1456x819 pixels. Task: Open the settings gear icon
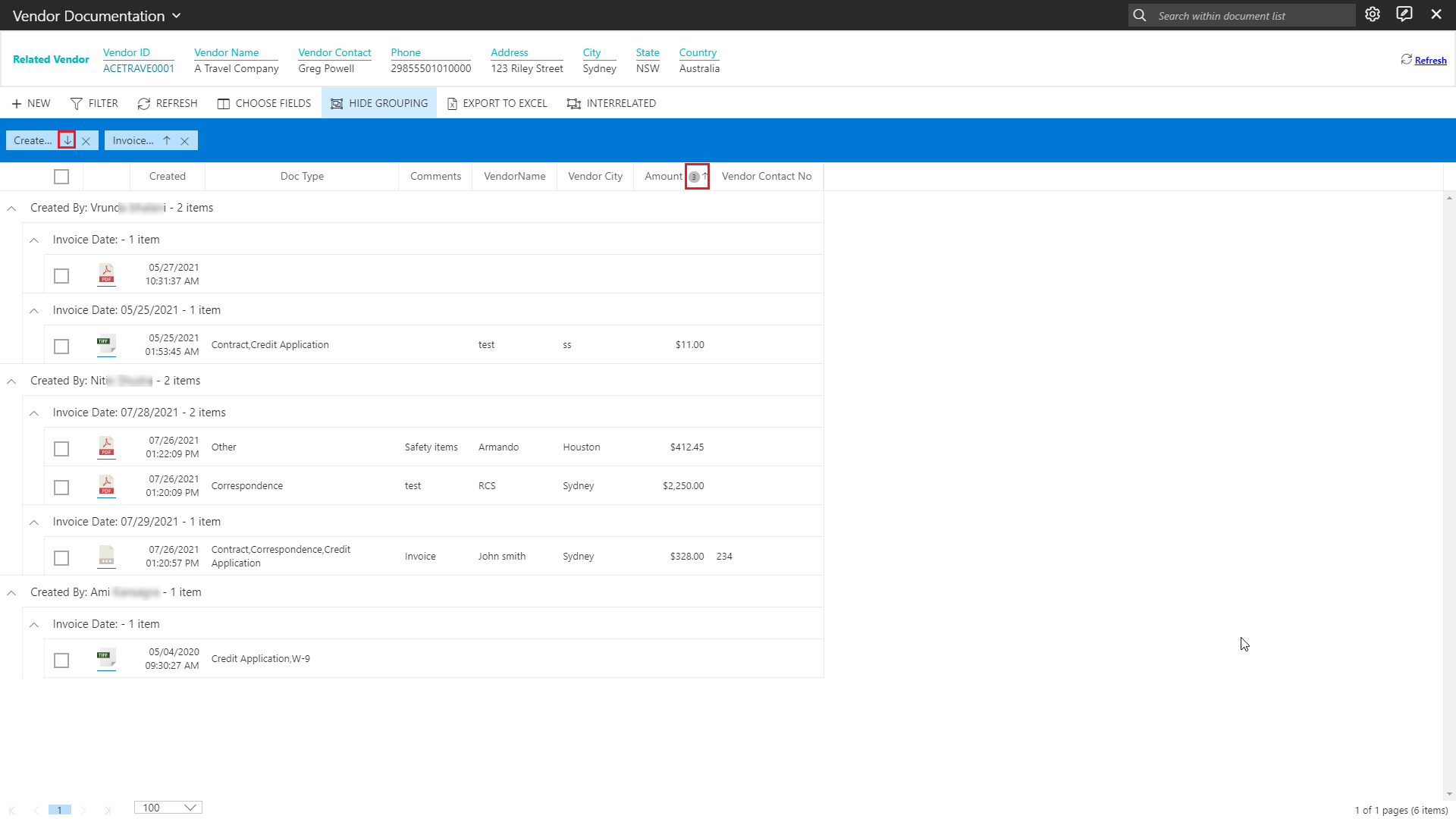tap(1372, 14)
